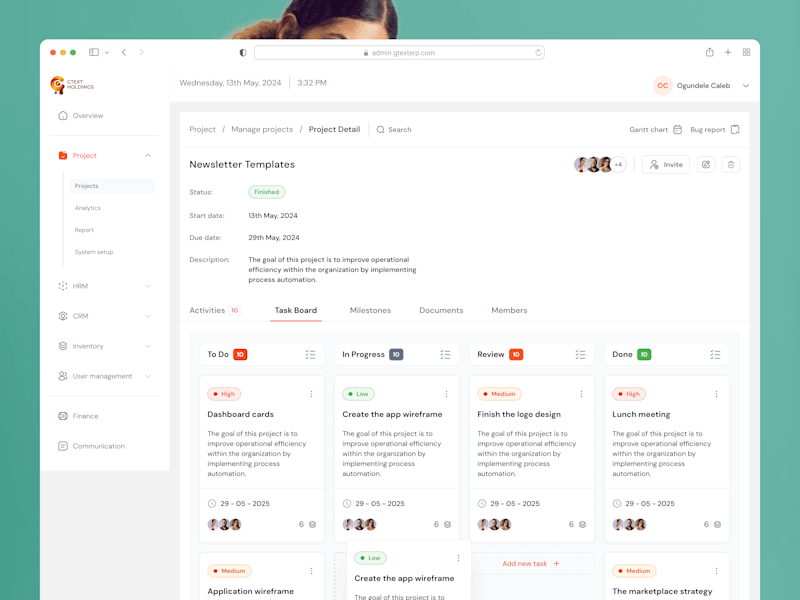The width and height of the screenshot is (800, 600).
Task: Show the browser tab overview
Action: coord(746,52)
